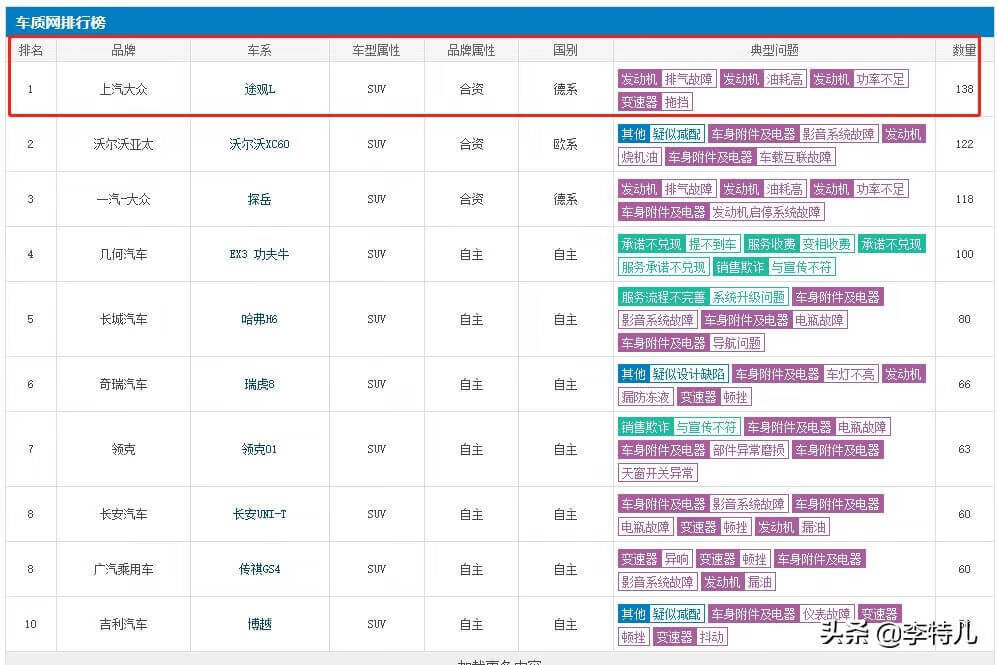The height and width of the screenshot is (665, 997).
Task: Click the 典型问题 column header
Action: tap(774, 50)
